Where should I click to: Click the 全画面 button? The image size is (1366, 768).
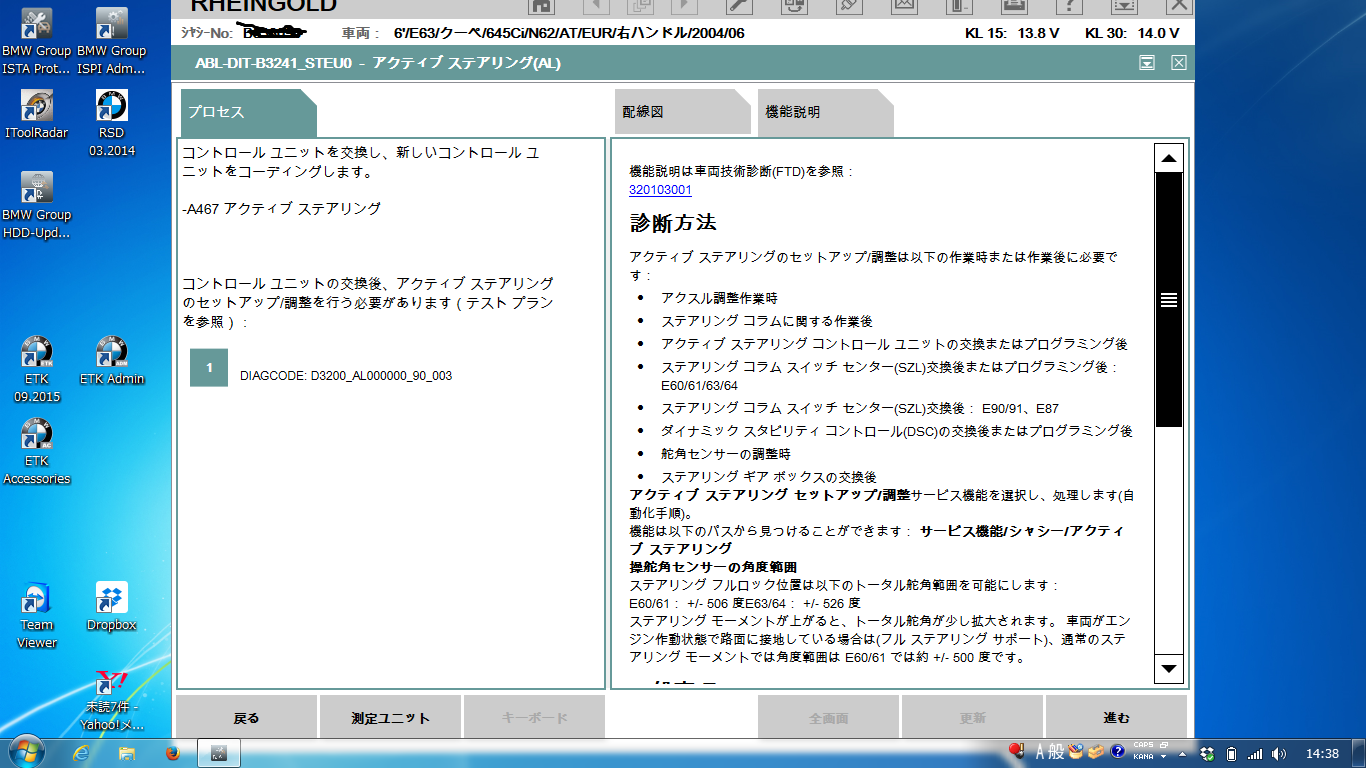click(x=828, y=717)
